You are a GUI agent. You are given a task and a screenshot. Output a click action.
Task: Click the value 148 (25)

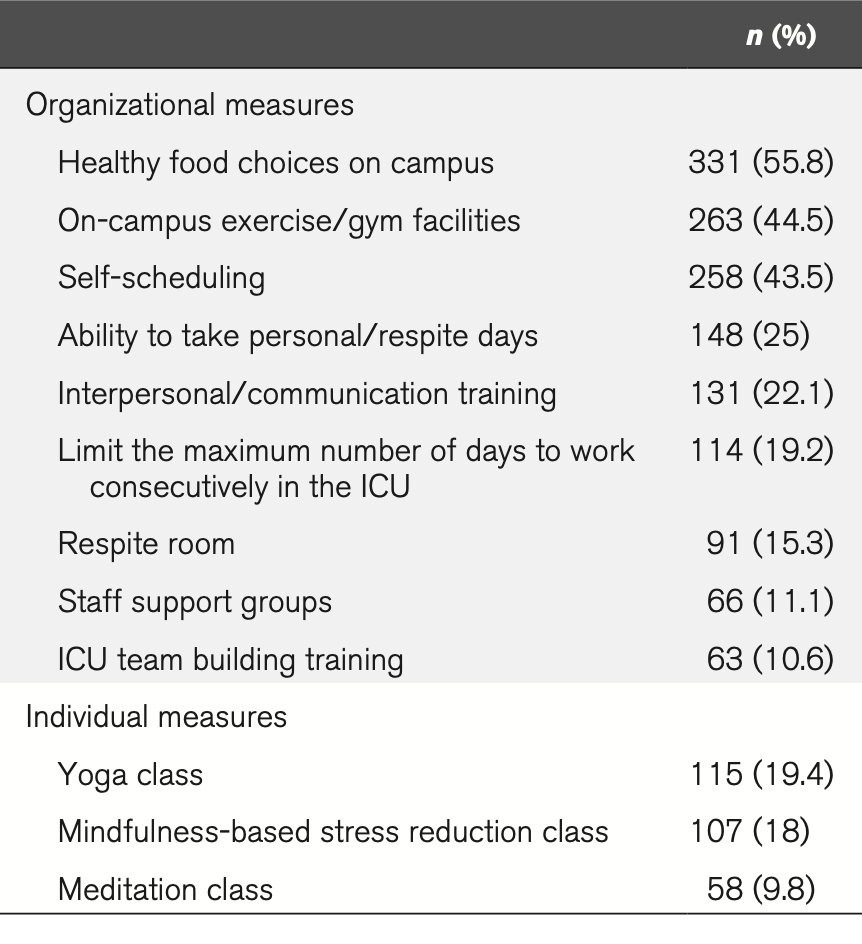tap(749, 335)
